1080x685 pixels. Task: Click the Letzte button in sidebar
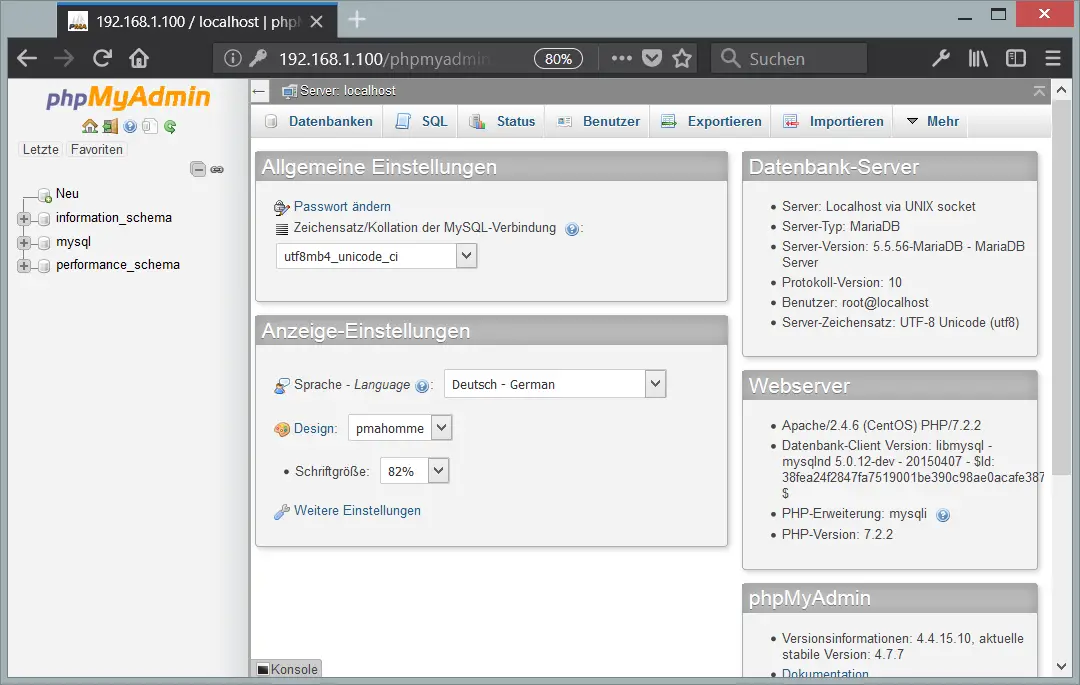coord(41,149)
